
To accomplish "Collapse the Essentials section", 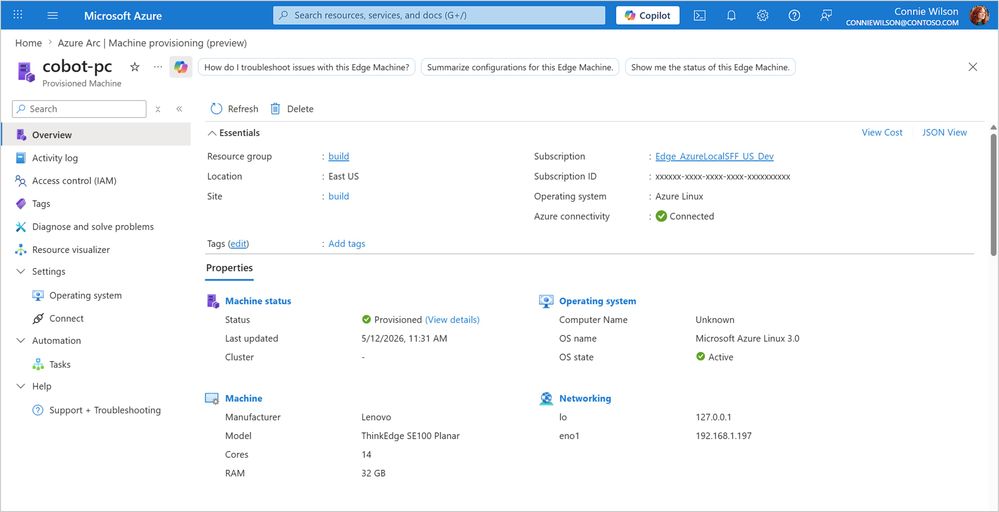I will coord(234,132).
